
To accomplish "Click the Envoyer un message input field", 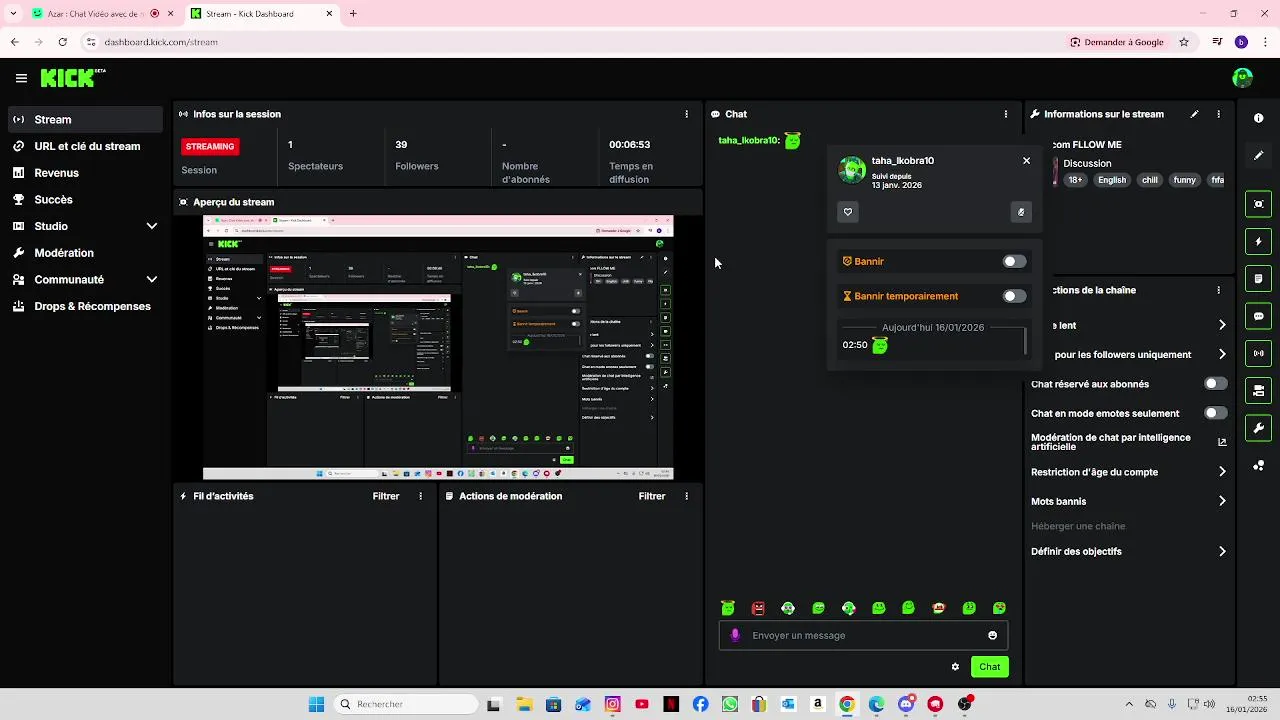I will (x=863, y=635).
